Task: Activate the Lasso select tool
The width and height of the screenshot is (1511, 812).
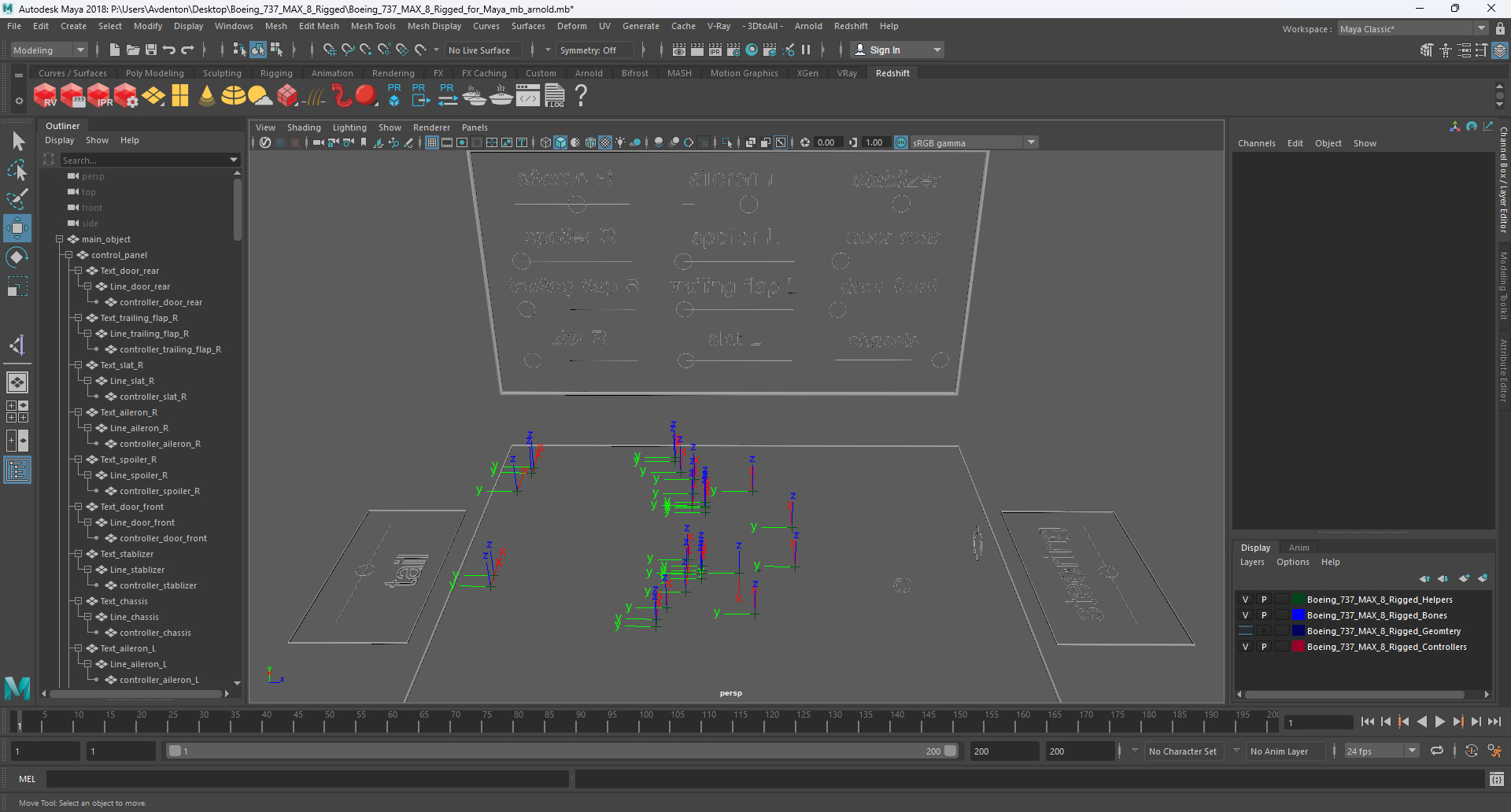Action: (17, 170)
